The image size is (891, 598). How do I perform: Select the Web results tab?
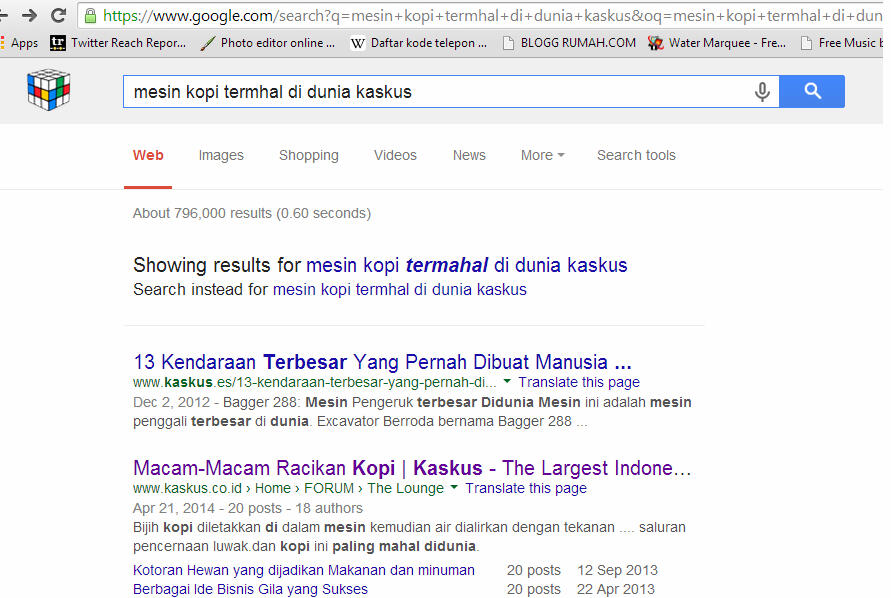148,155
